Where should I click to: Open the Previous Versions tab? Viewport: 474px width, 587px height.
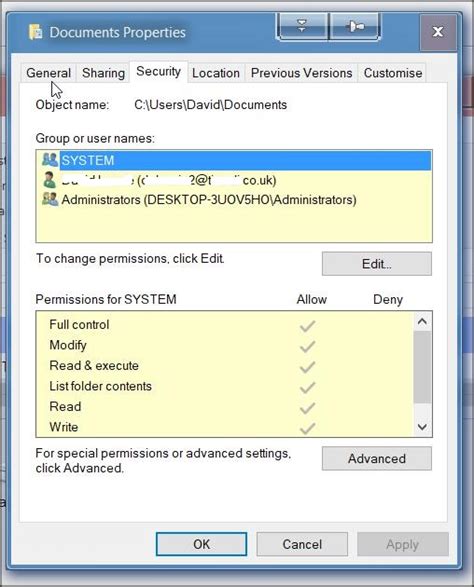pyautogui.click(x=301, y=73)
